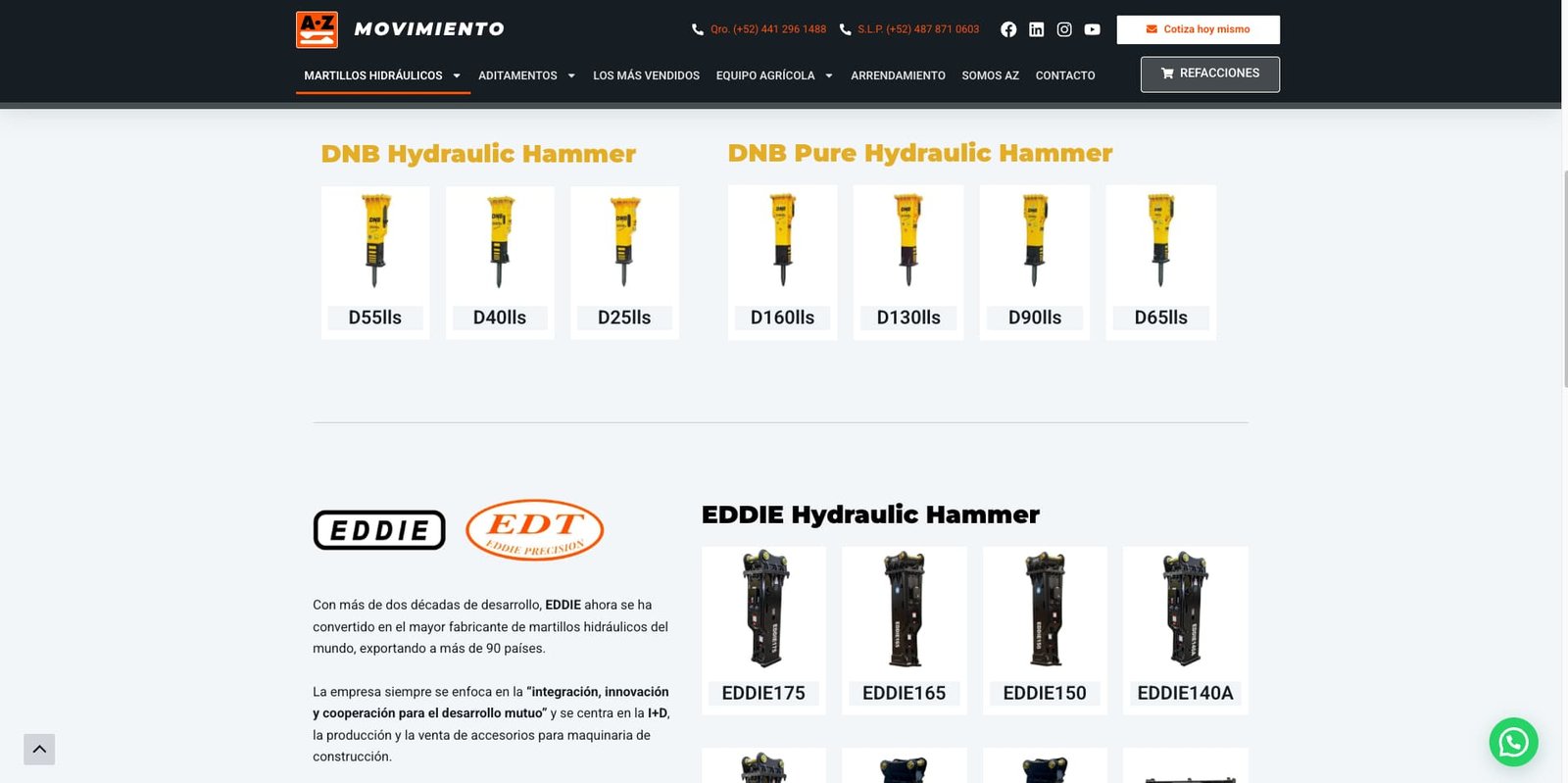
Task: Open Aditamentos menu item
Action: [x=517, y=75]
